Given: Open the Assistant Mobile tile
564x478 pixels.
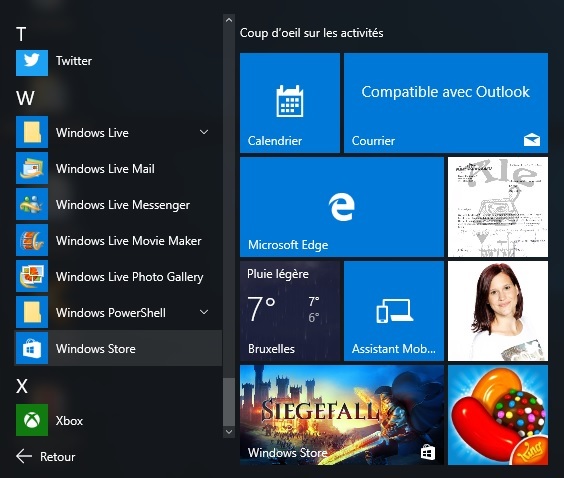Looking at the screenshot, I should click(394, 311).
